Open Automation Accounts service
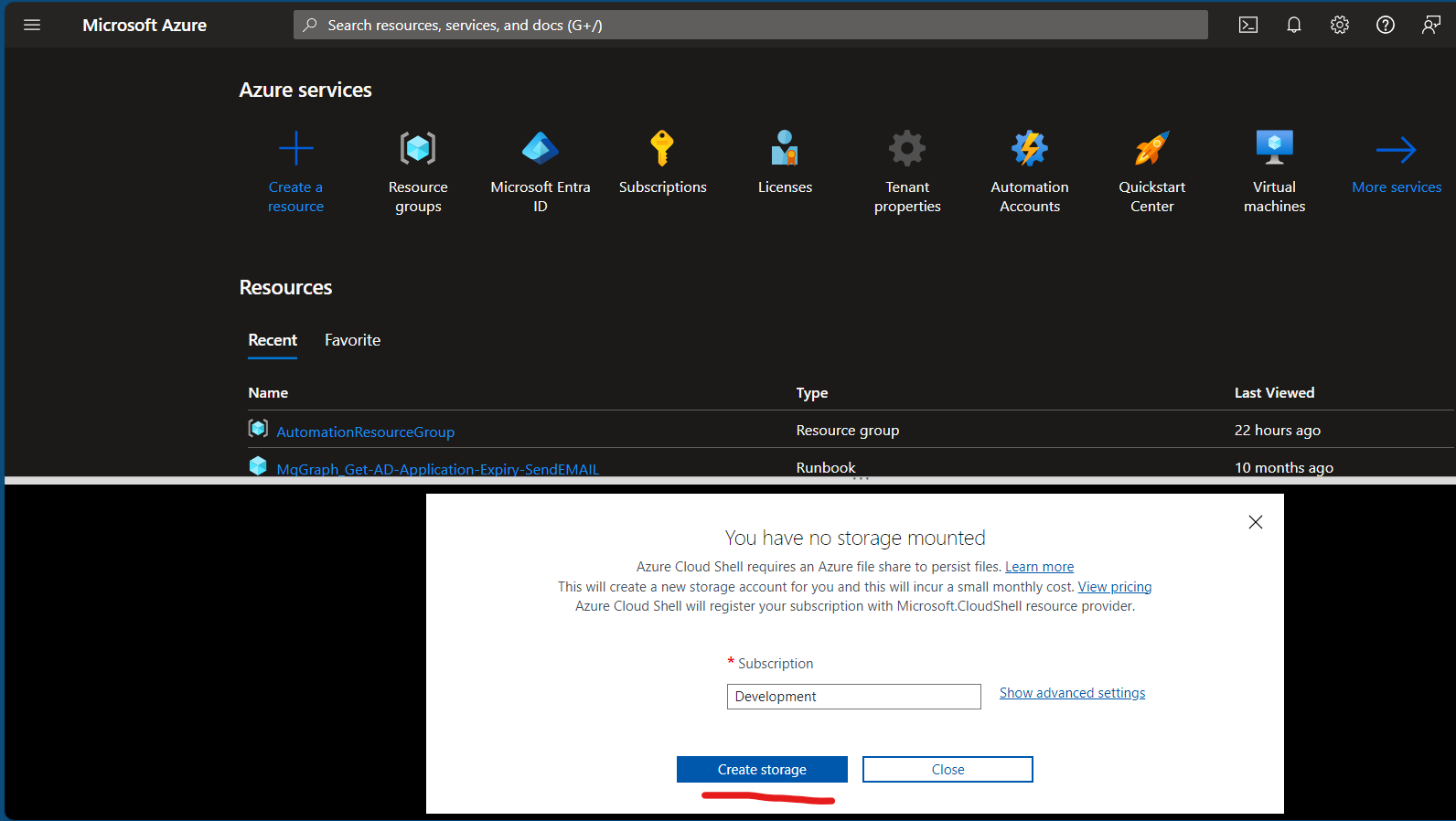 coord(1030,148)
